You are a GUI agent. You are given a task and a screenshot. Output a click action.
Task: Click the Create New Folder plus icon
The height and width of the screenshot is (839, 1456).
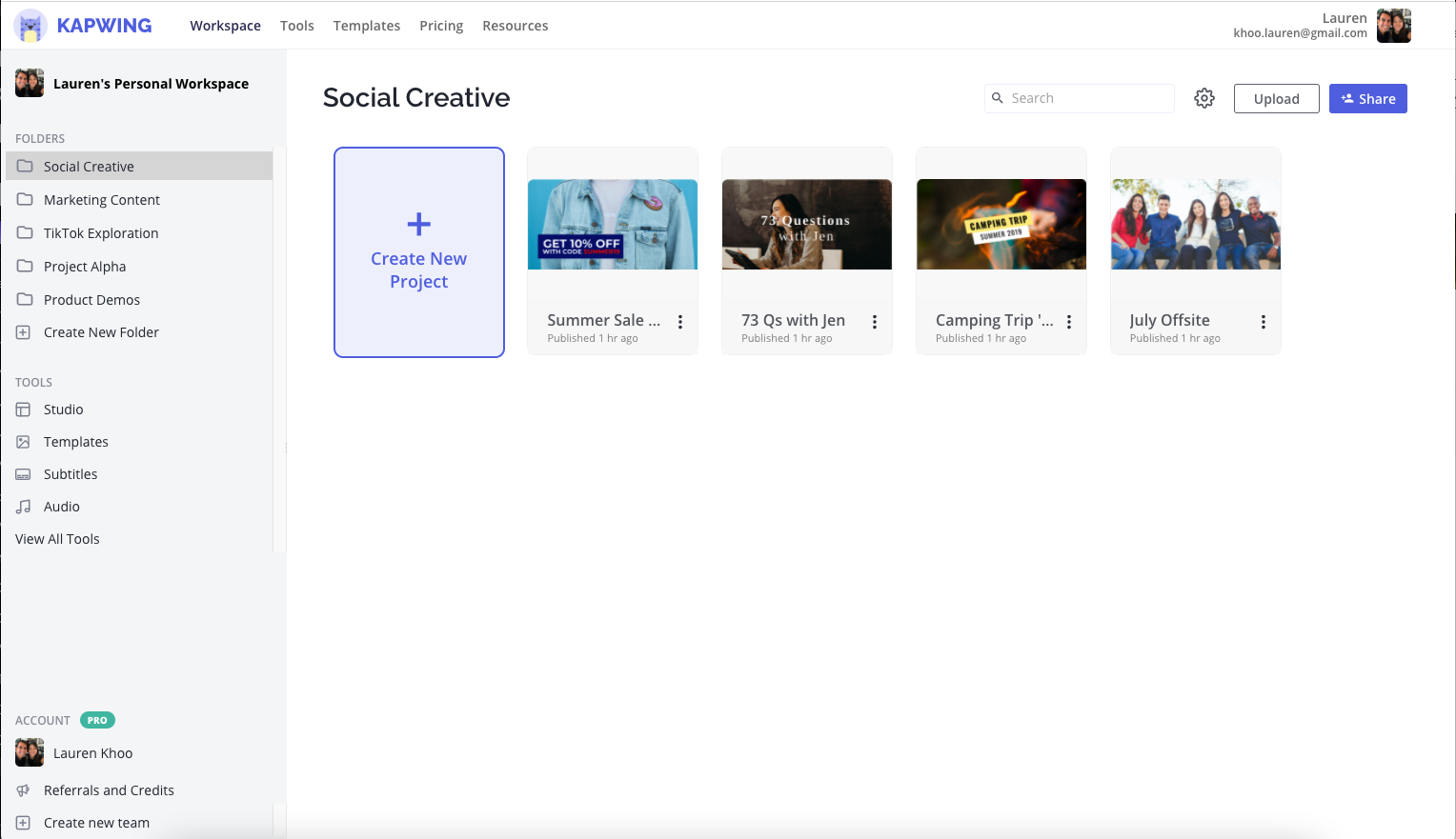[x=24, y=332]
